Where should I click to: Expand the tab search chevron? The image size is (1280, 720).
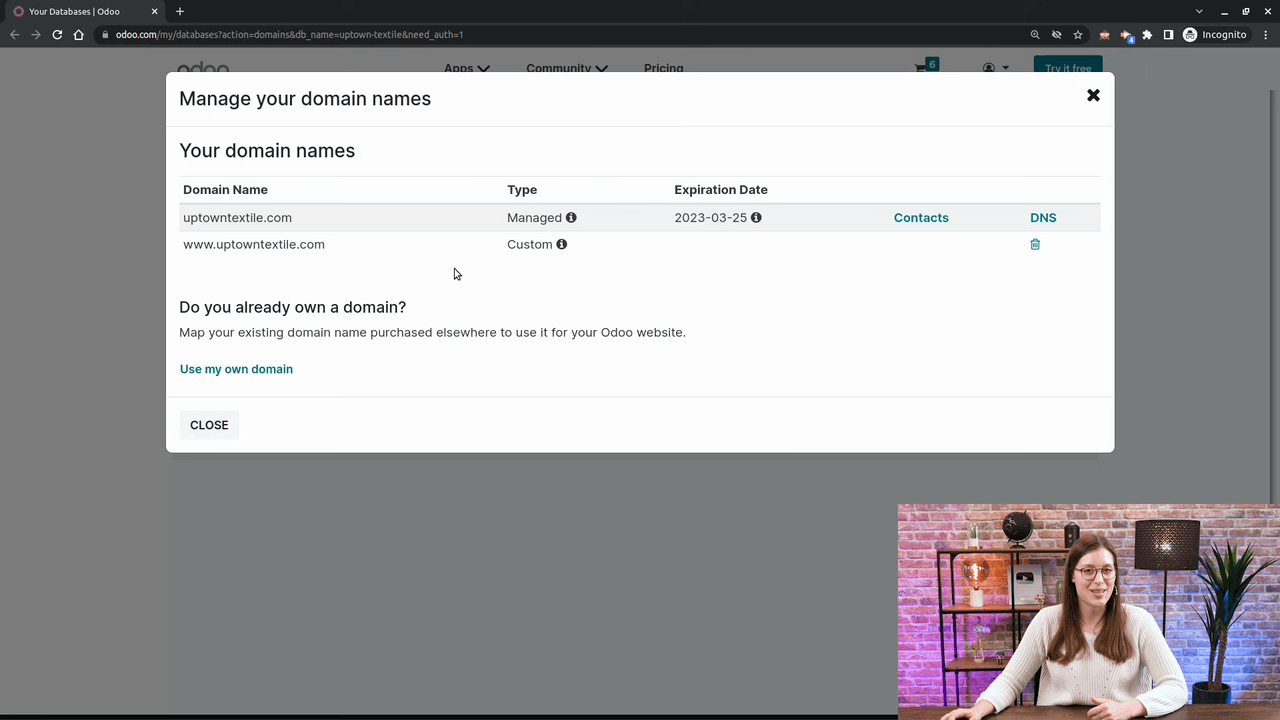tap(1199, 11)
